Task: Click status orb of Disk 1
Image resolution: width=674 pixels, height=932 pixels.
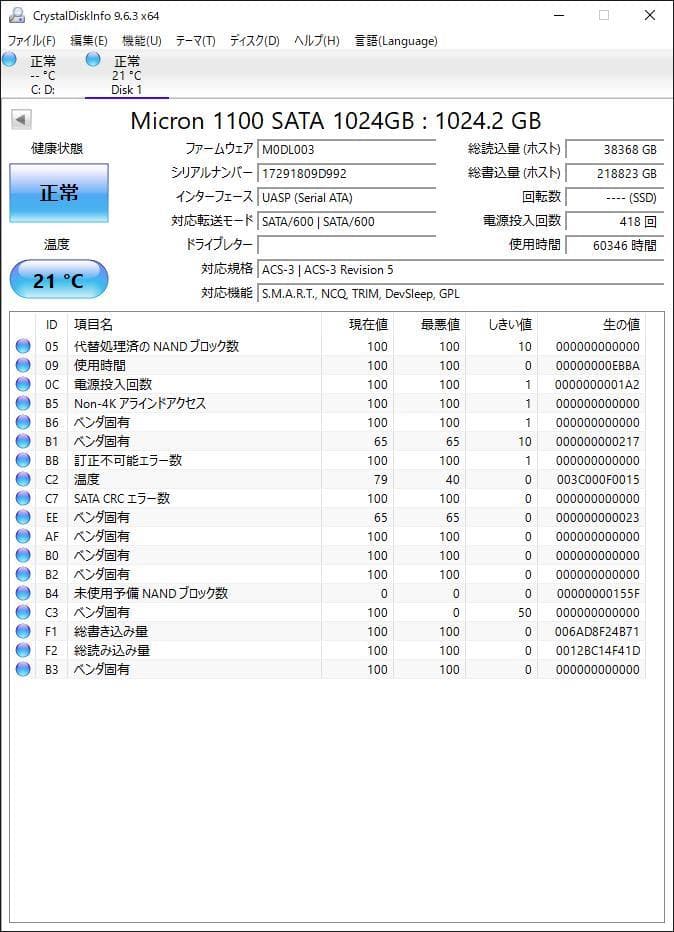Action: pyautogui.click(x=93, y=59)
